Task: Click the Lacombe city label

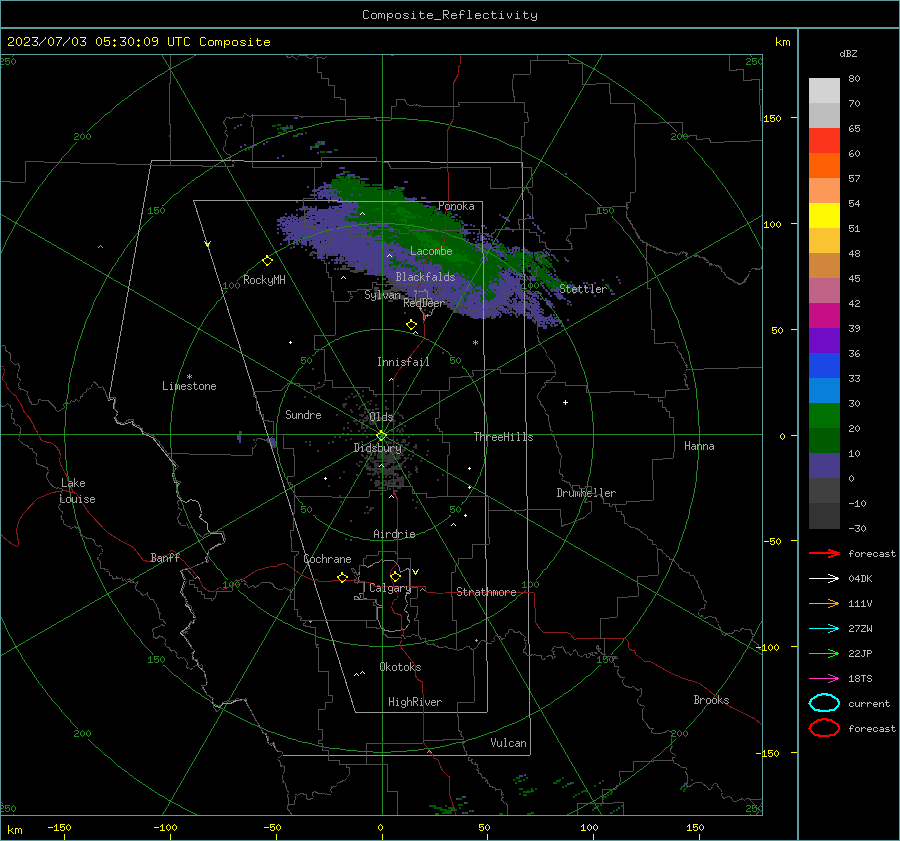Action: (x=431, y=251)
